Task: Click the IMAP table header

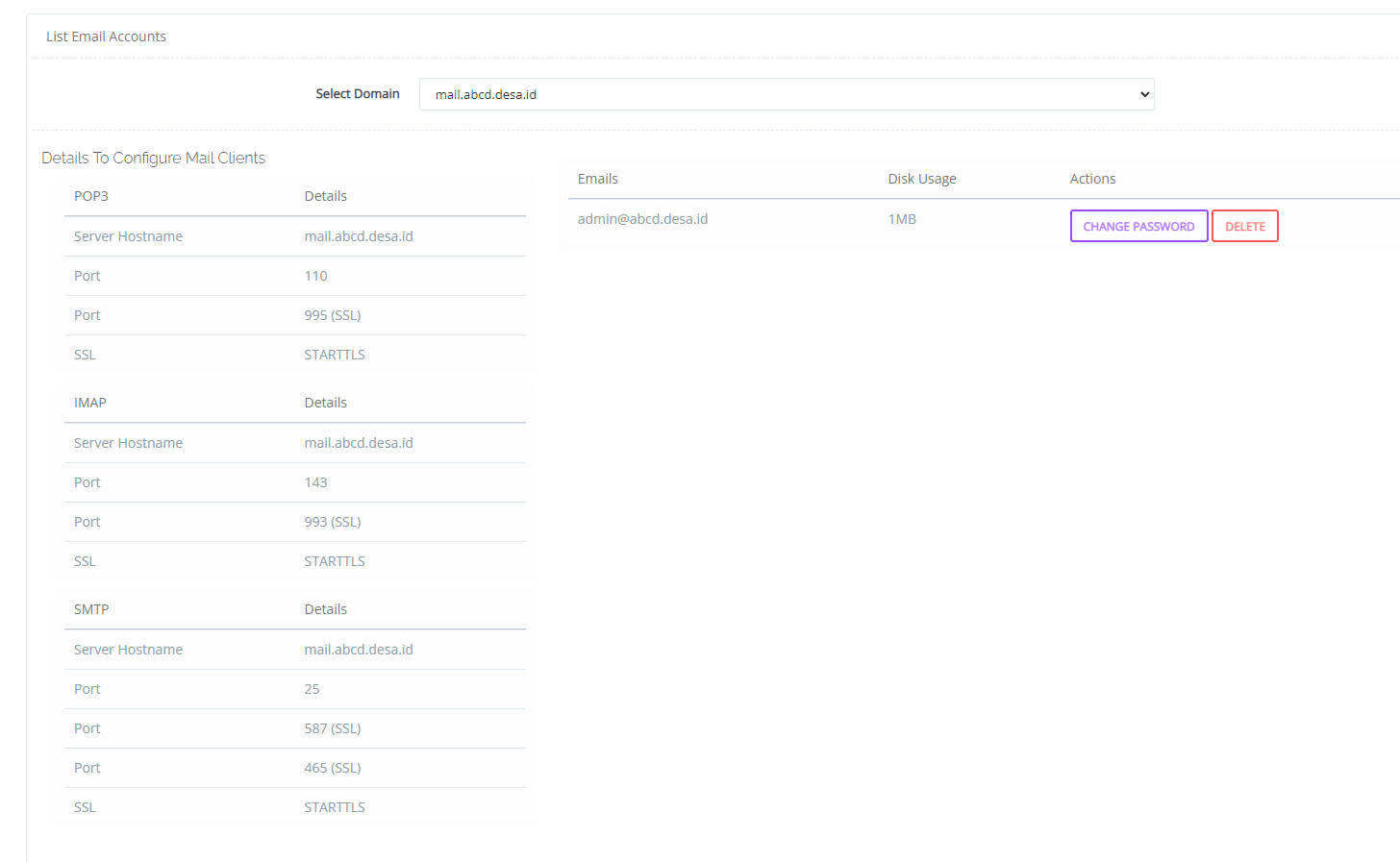Action: [90, 403]
